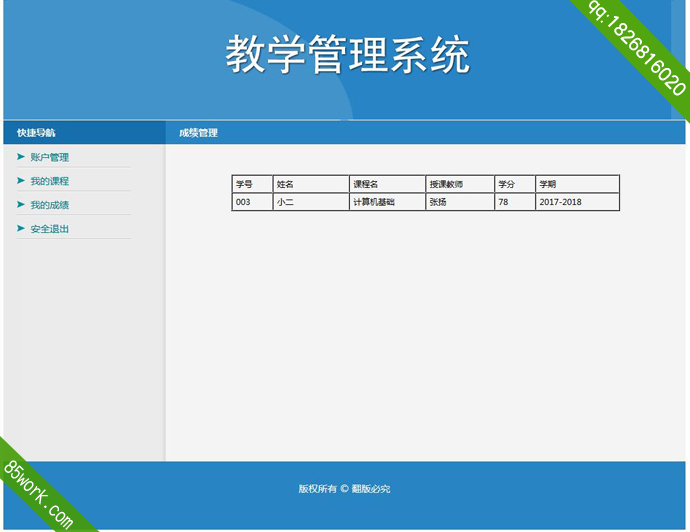Click the arrow icon beside 账户管理
This screenshot has height=532, width=690.
[x=20, y=157]
